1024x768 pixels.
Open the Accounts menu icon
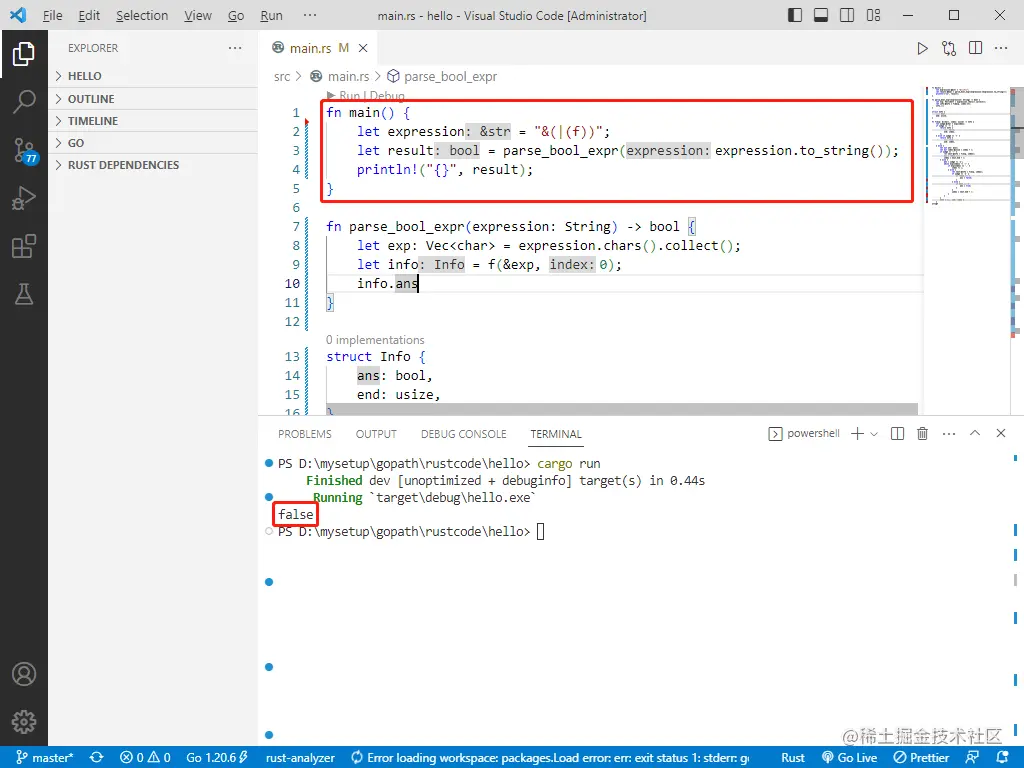pyautogui.click(x=24, y=674)
